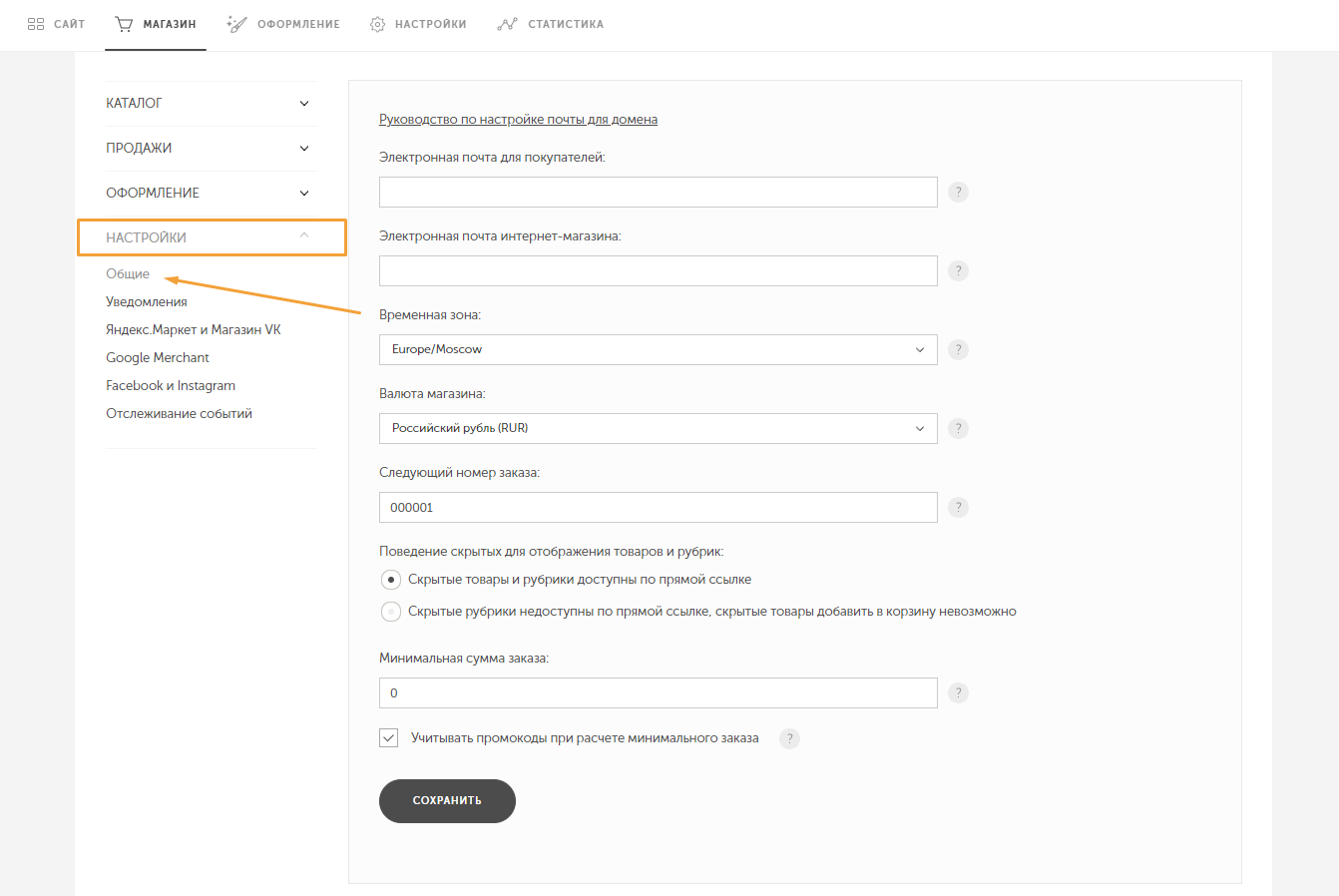Click the Сохранить button
1339x896 pixels.
click(x=447, y=801)
